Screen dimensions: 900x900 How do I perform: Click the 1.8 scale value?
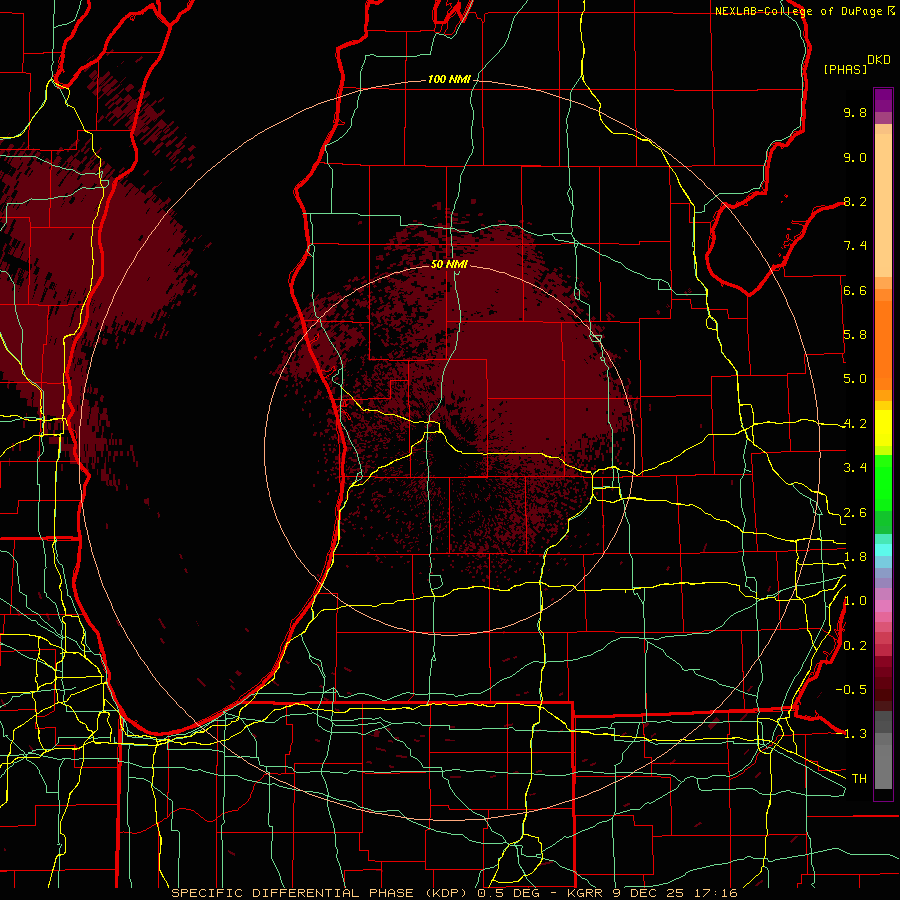pyautogui.click(x=855, y=557)
